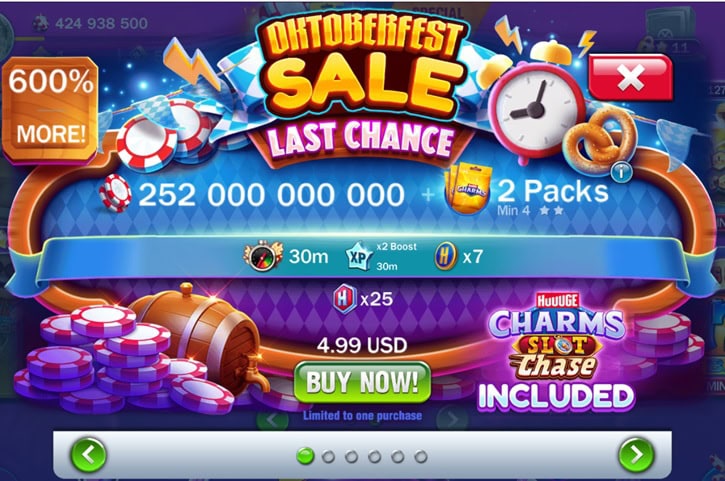Click the BUY NOW! button
The image size is (725, 481).
(x=362, y=382)
